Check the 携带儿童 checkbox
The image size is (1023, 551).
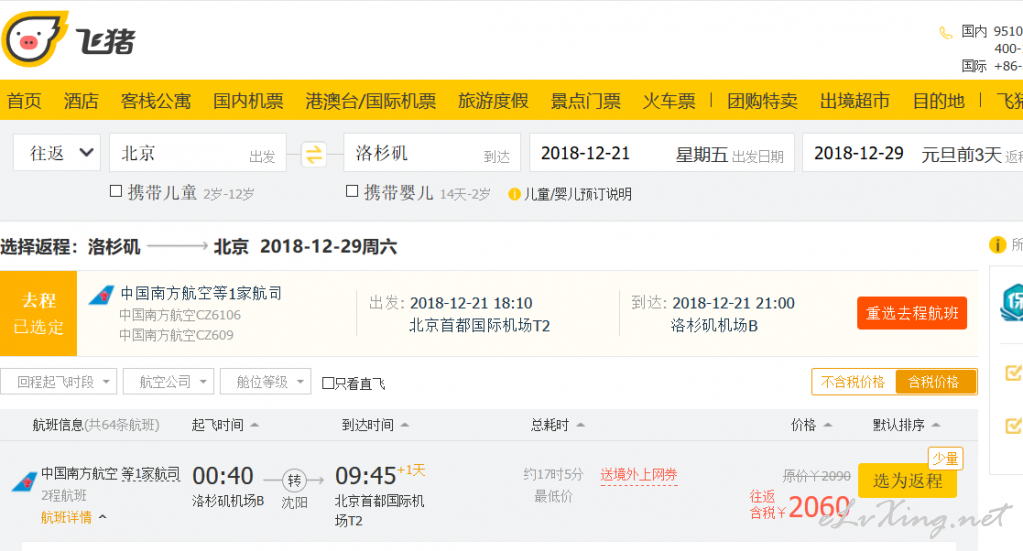point(116,191)
